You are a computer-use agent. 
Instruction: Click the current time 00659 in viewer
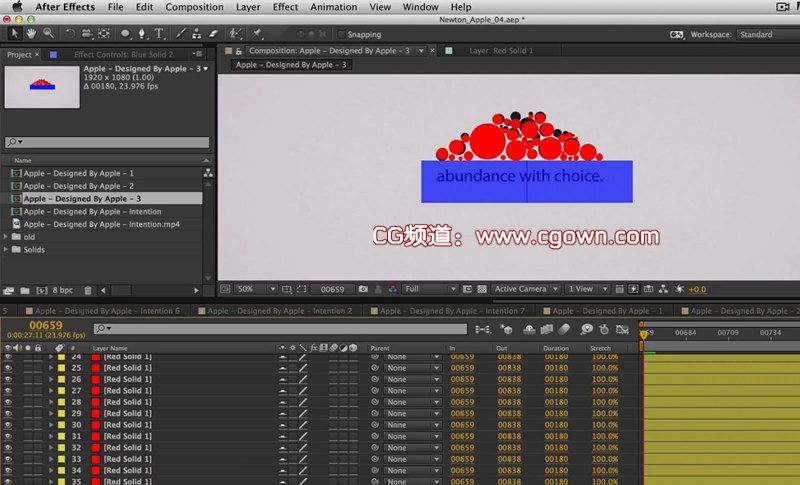coord(332,289)
